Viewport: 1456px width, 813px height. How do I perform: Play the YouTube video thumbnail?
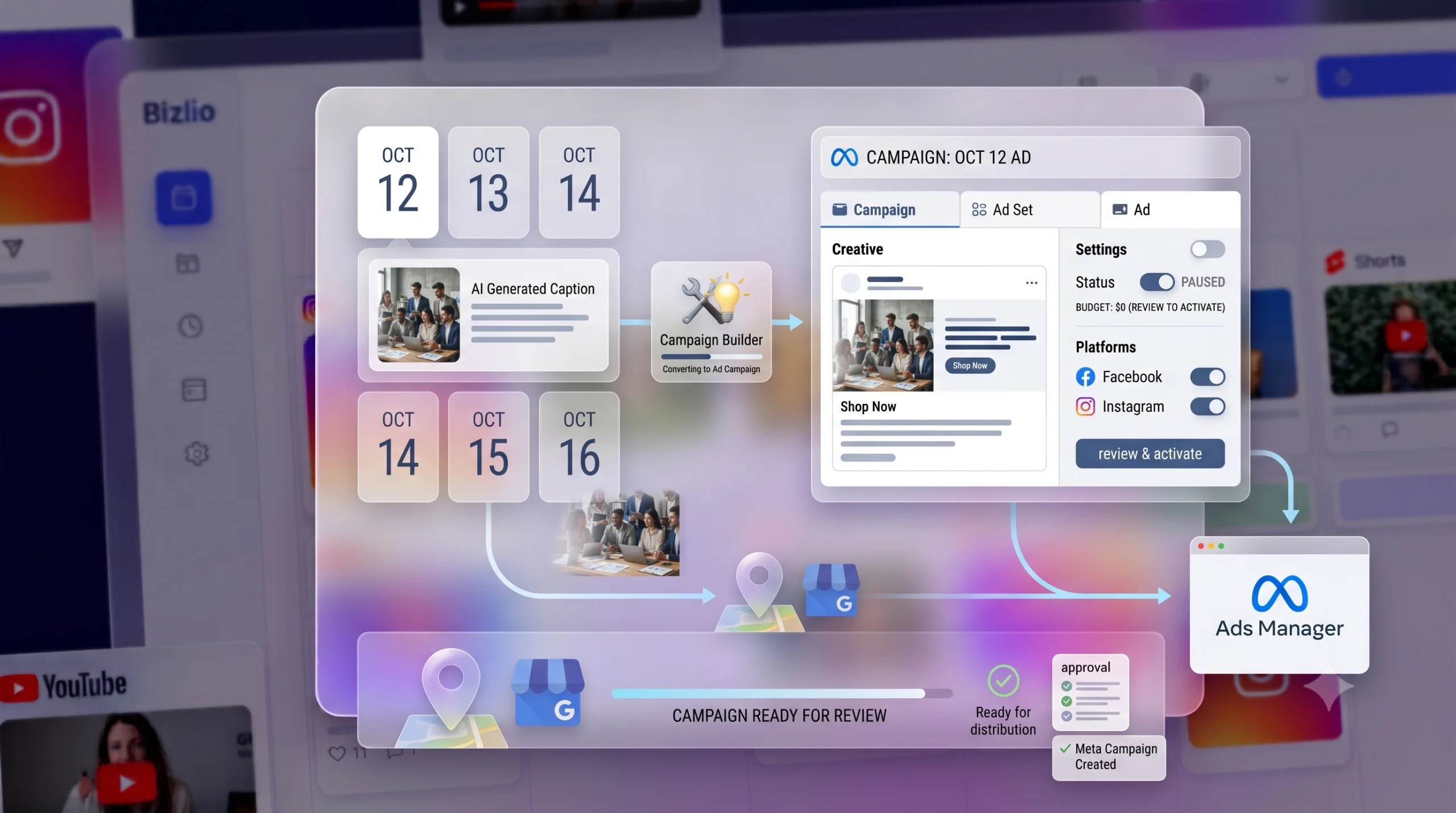coord(126,783)
